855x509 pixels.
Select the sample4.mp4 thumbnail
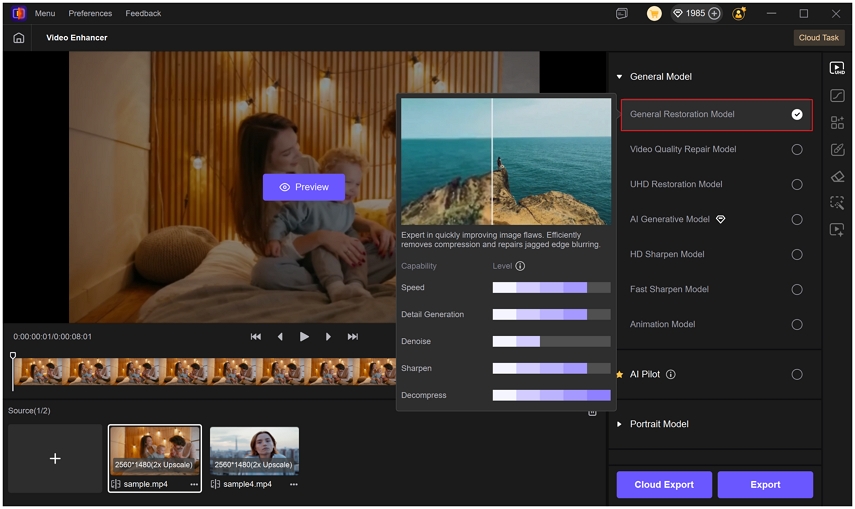254,451
